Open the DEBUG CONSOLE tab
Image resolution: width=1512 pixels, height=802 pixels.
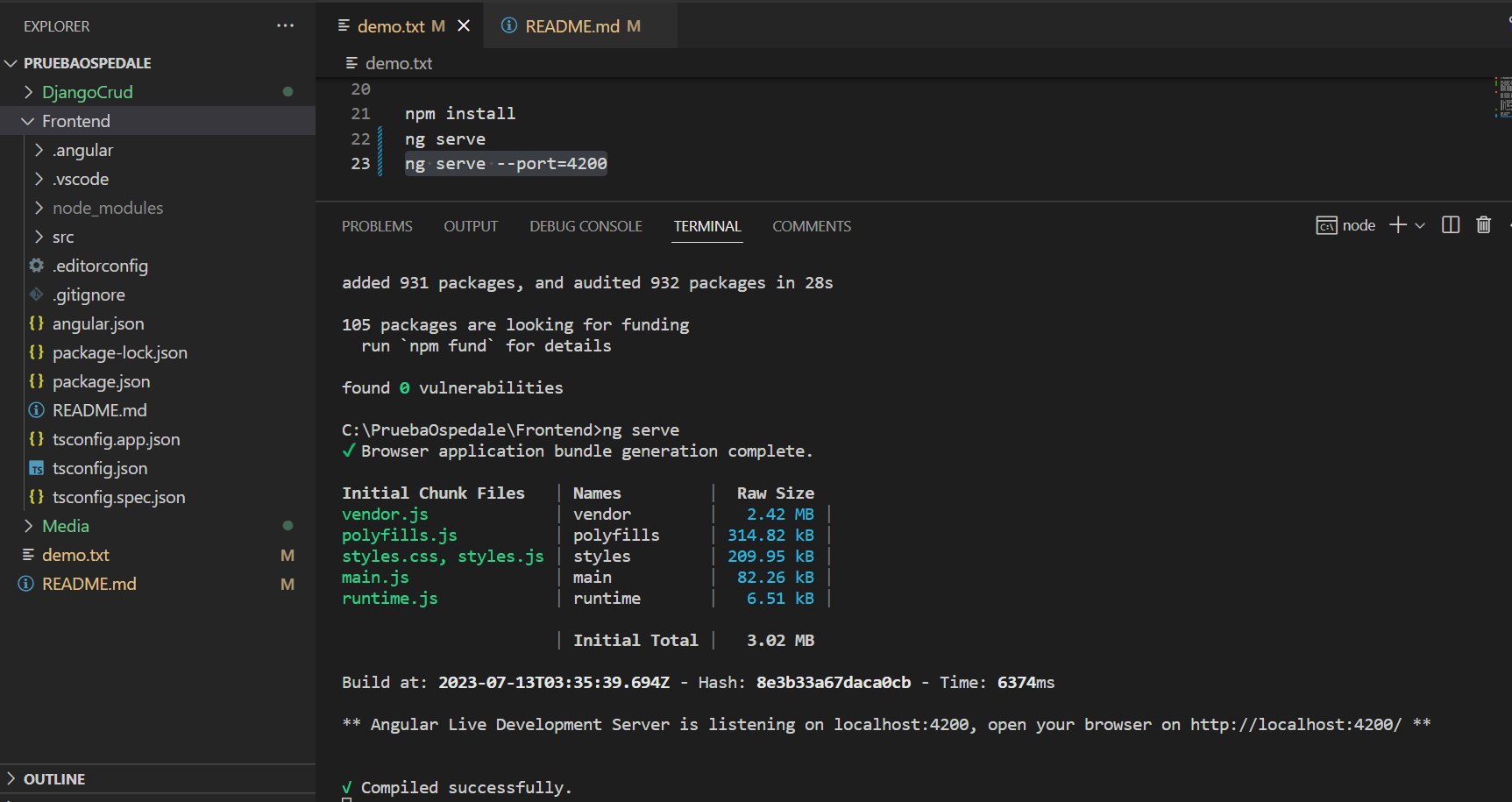coord(586,226)
